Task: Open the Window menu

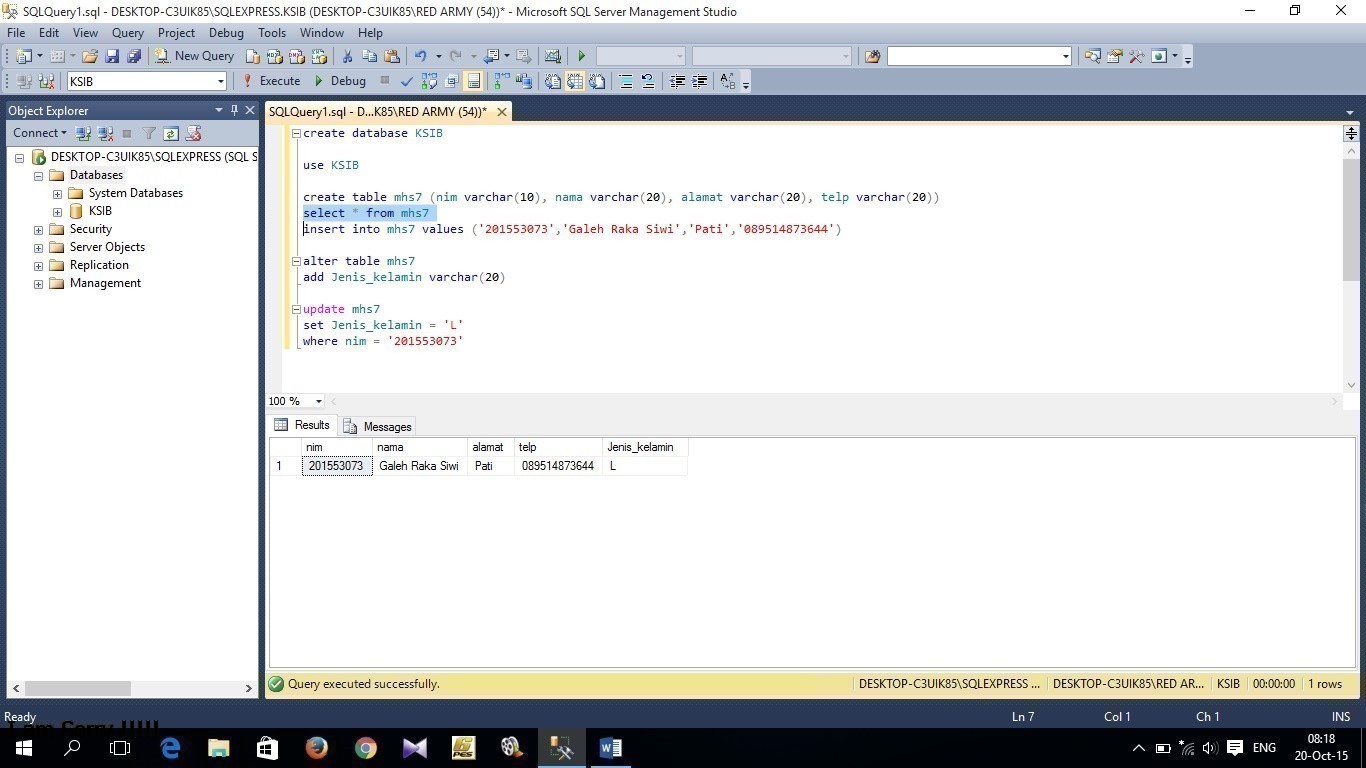Action: coord(322,33)
